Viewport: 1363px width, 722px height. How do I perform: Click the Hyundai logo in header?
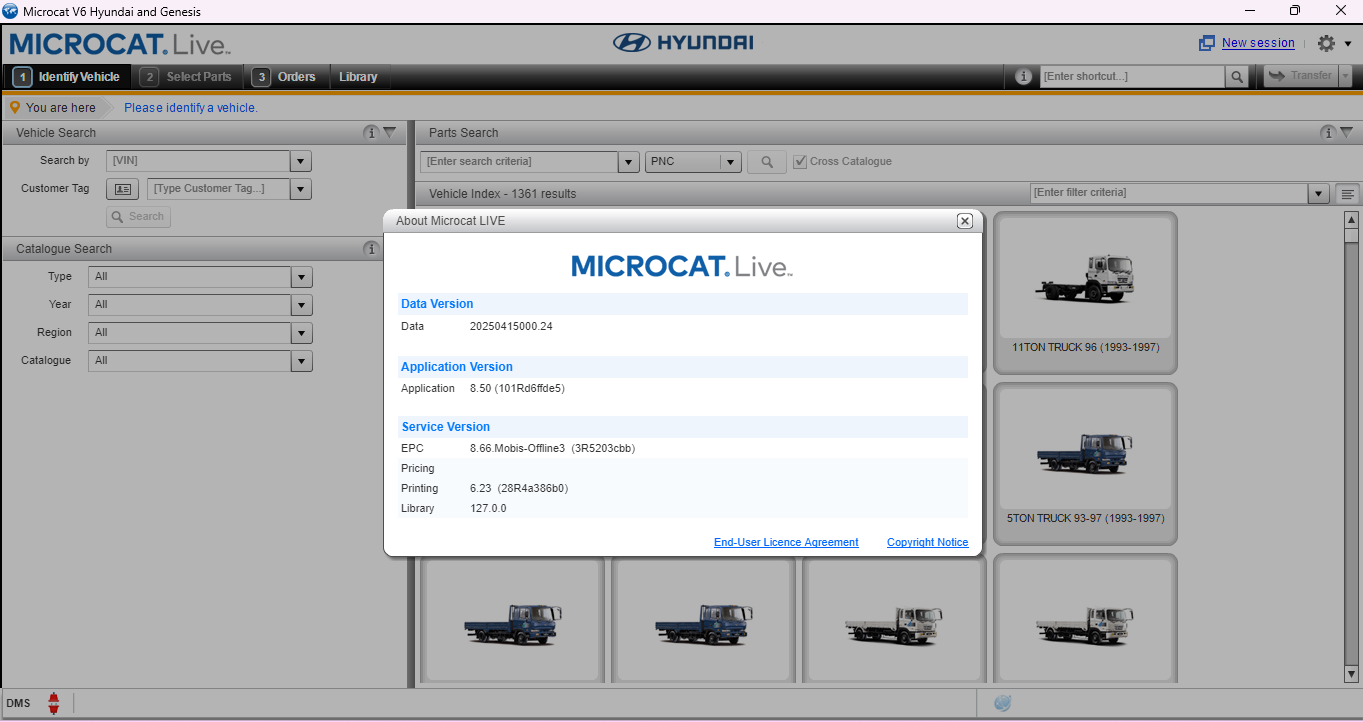tap(683, 42)
